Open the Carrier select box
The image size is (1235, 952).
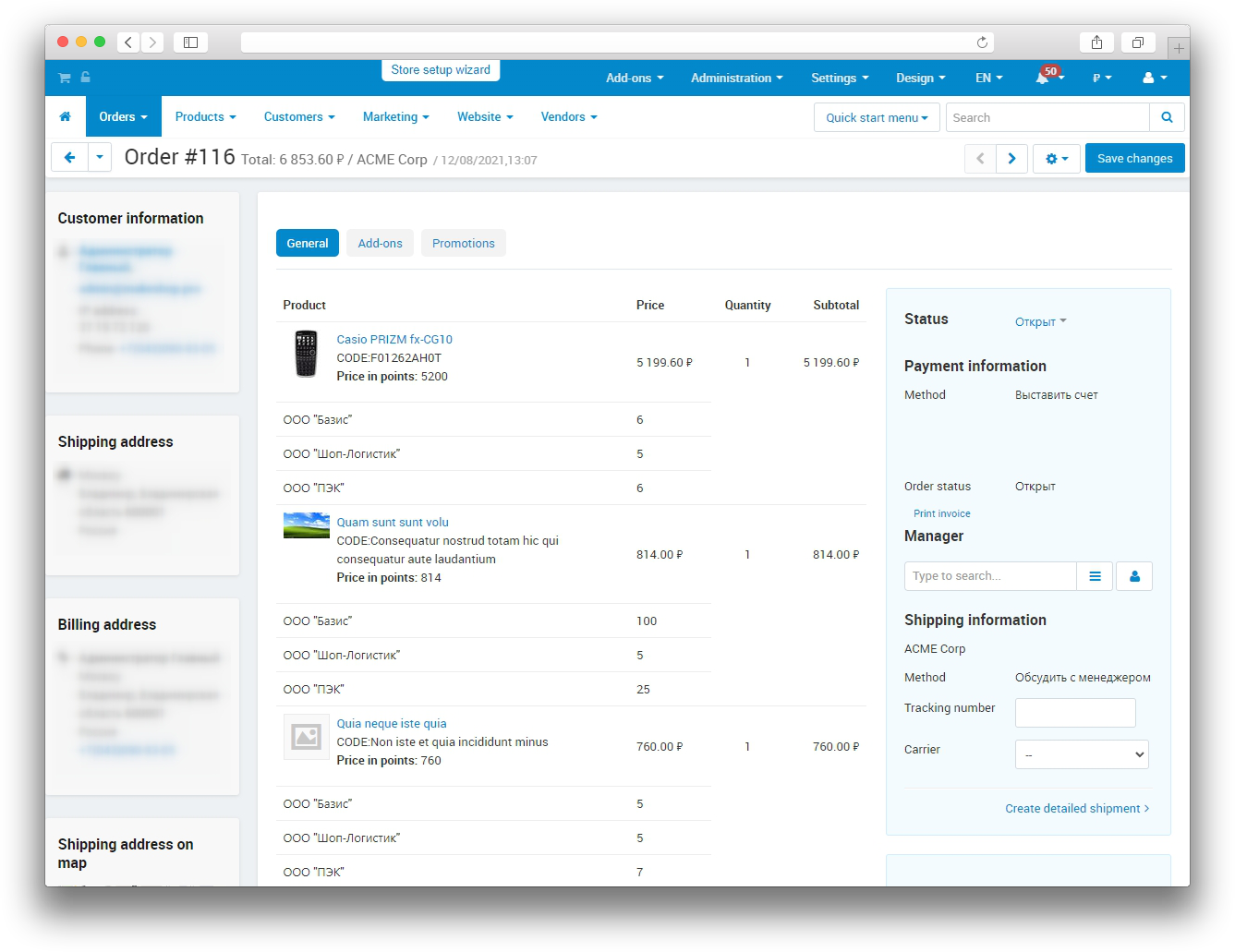(1081, 754)
